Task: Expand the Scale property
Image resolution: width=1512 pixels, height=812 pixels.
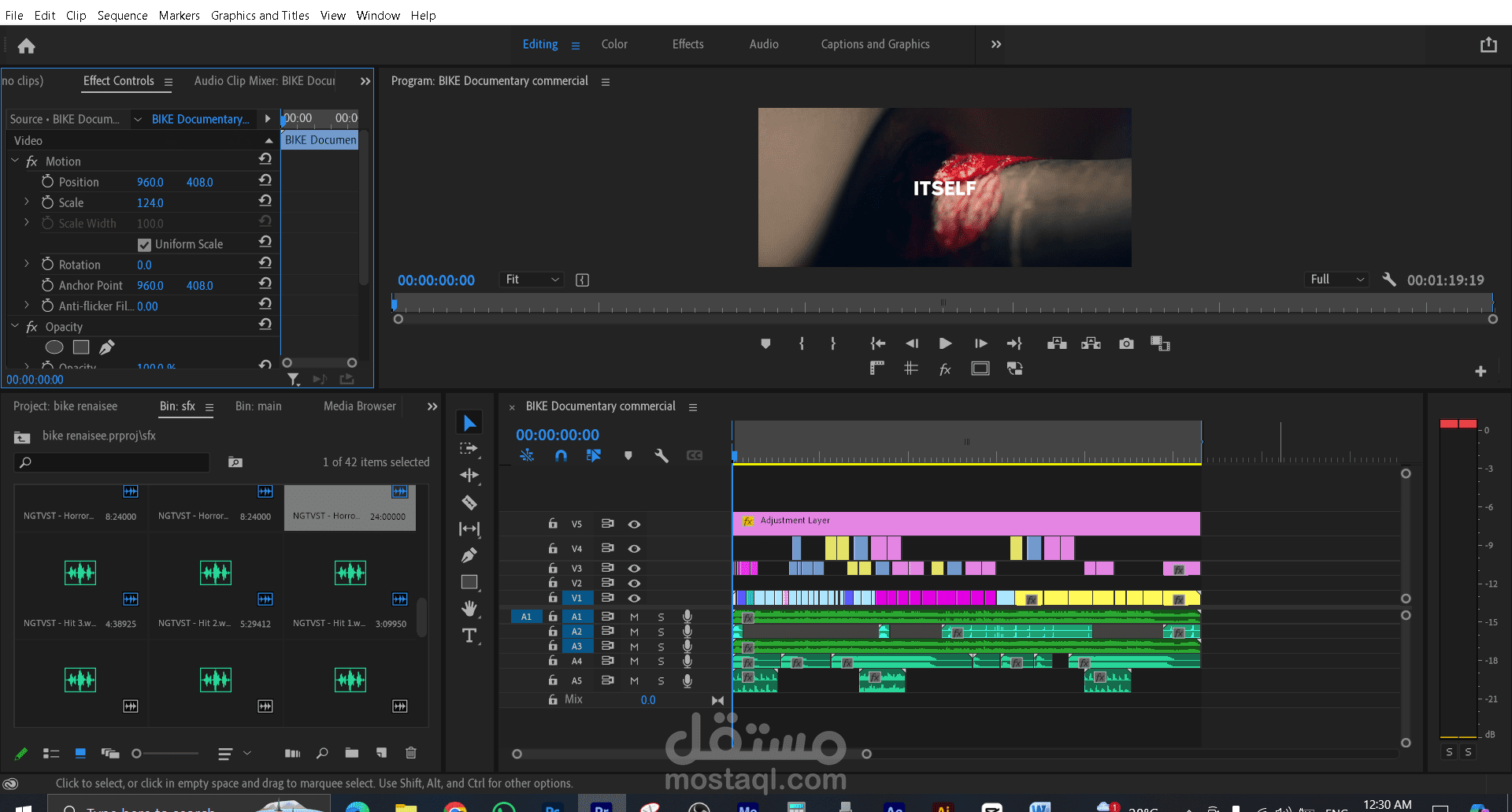Action: tap(27, 202)
